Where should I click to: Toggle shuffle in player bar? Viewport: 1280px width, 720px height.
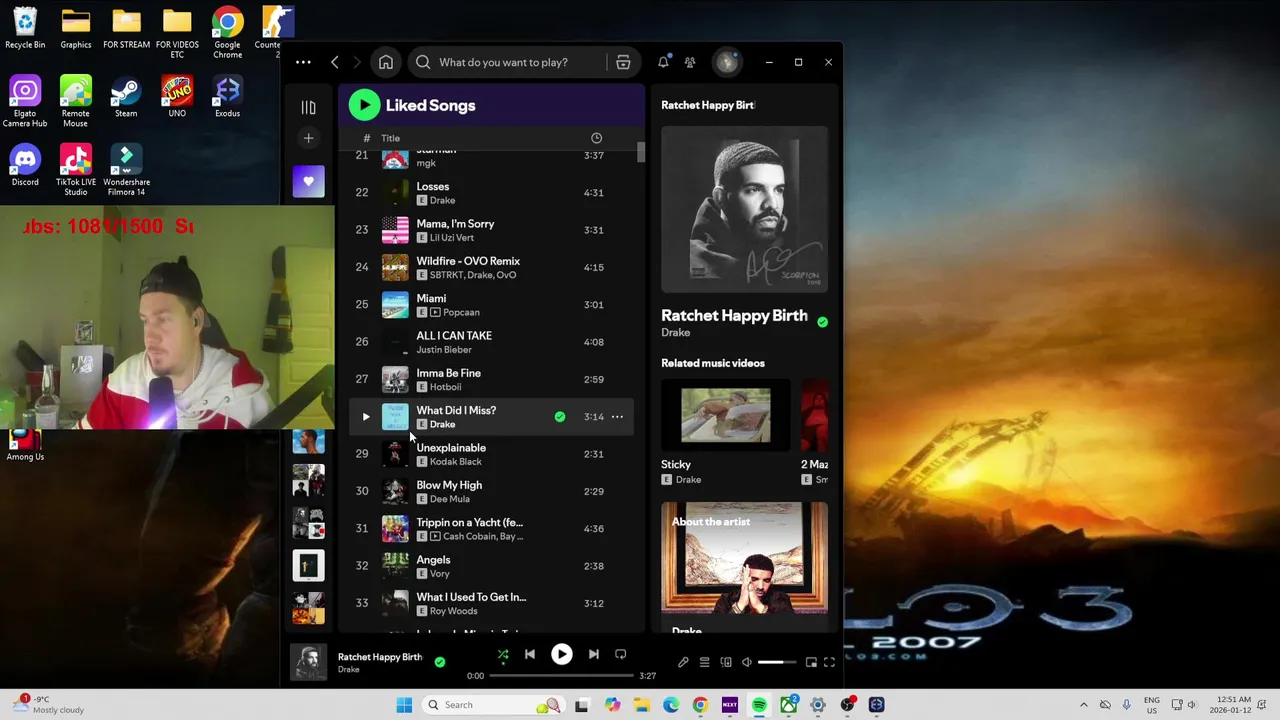[503, 655]
